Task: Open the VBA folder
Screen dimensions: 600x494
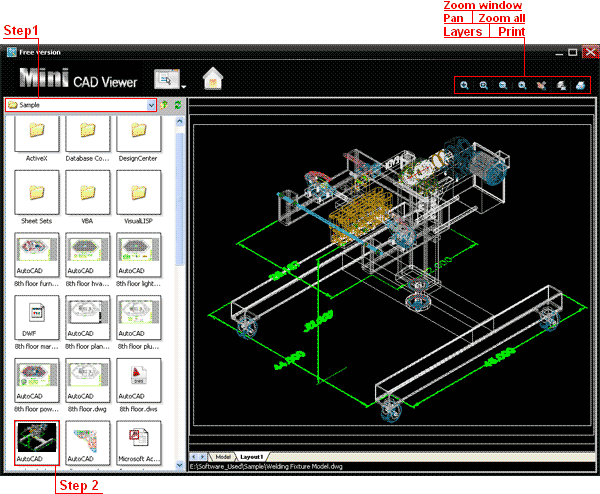Action: coord(88,197)
